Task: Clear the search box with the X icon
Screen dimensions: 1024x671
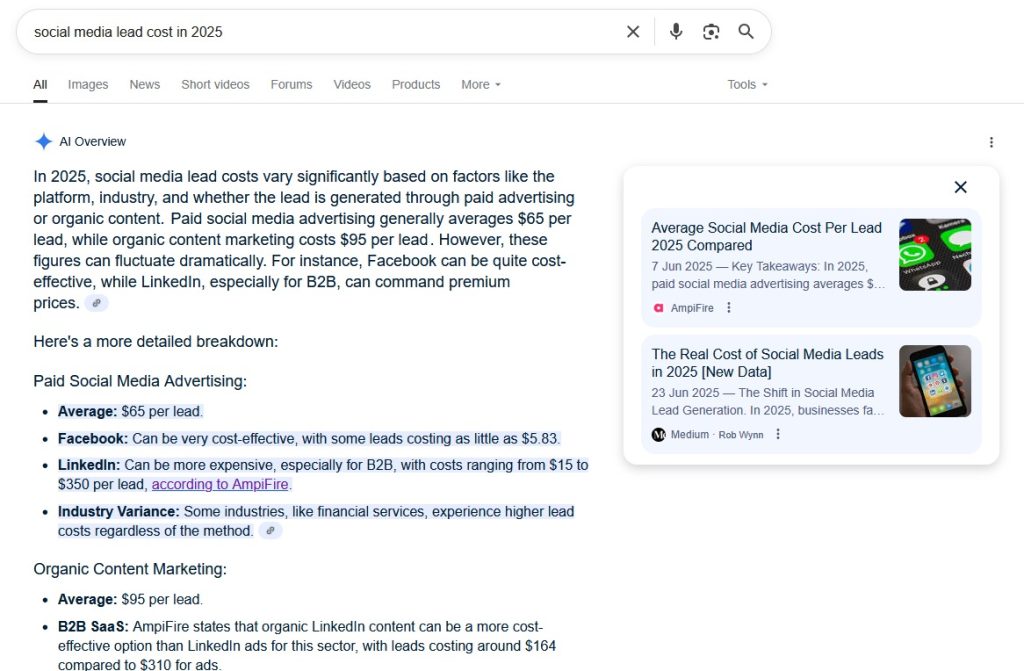Action: [x=633, y=31]
